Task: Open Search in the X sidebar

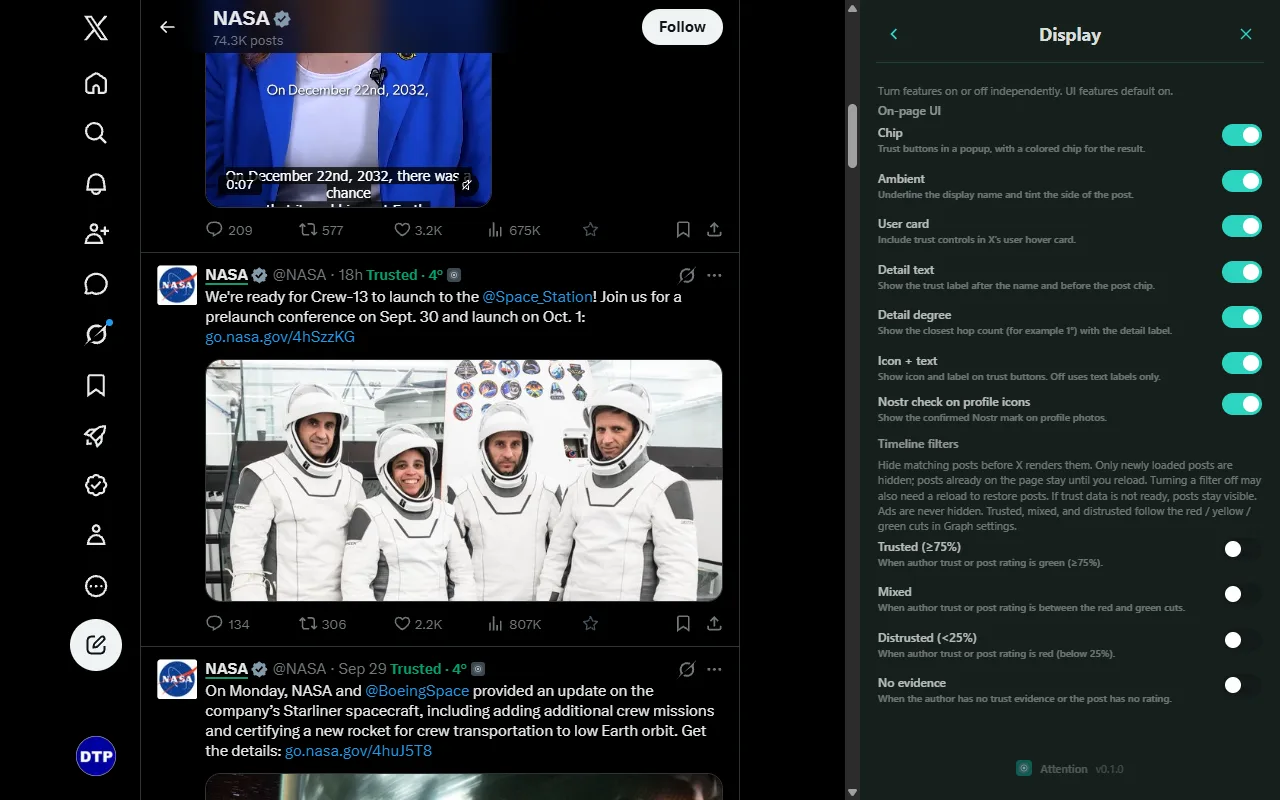Action: pos(96,133)
